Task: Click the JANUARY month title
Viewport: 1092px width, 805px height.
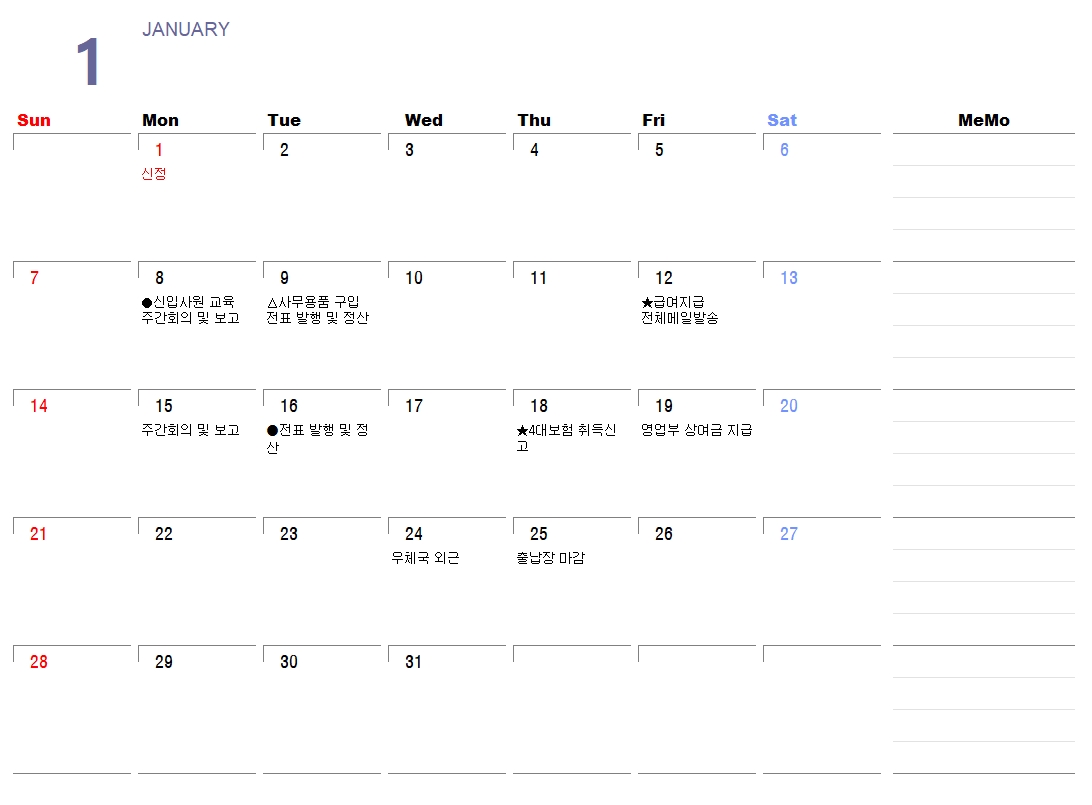Action: (x=186, y=29)
